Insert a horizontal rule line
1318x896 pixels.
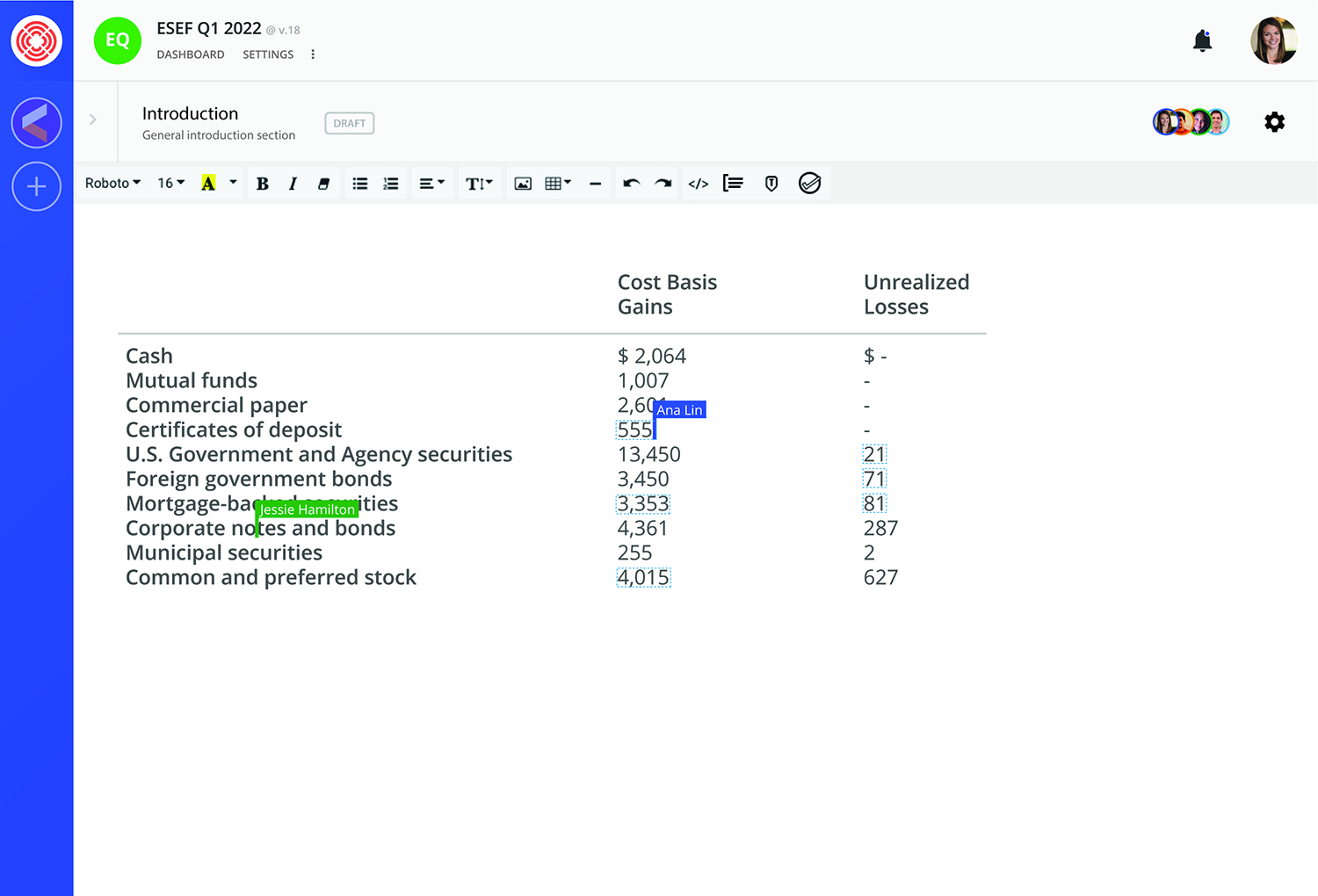595,184
